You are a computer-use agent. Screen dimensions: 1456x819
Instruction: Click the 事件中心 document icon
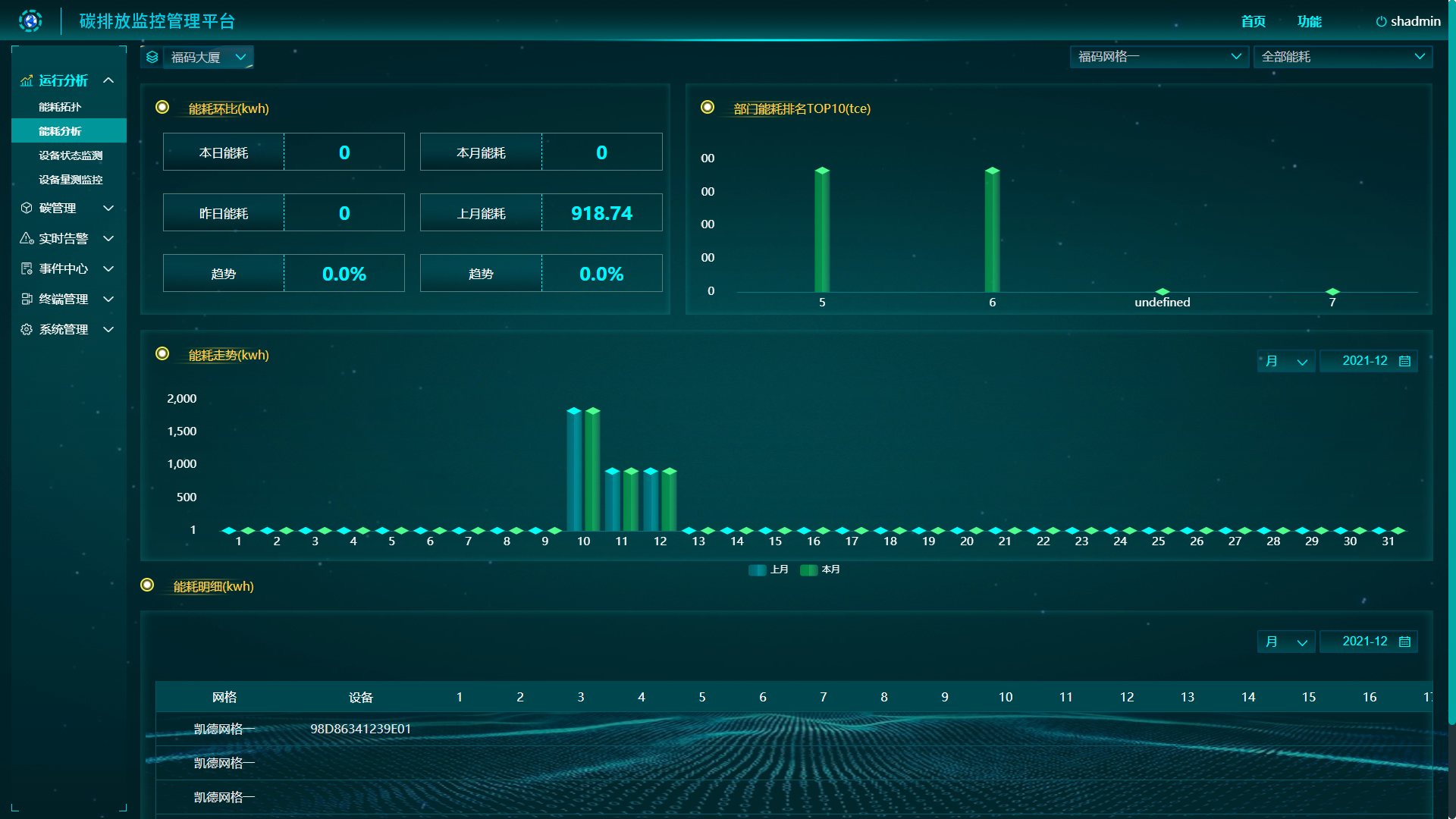(x=27, y=268)
